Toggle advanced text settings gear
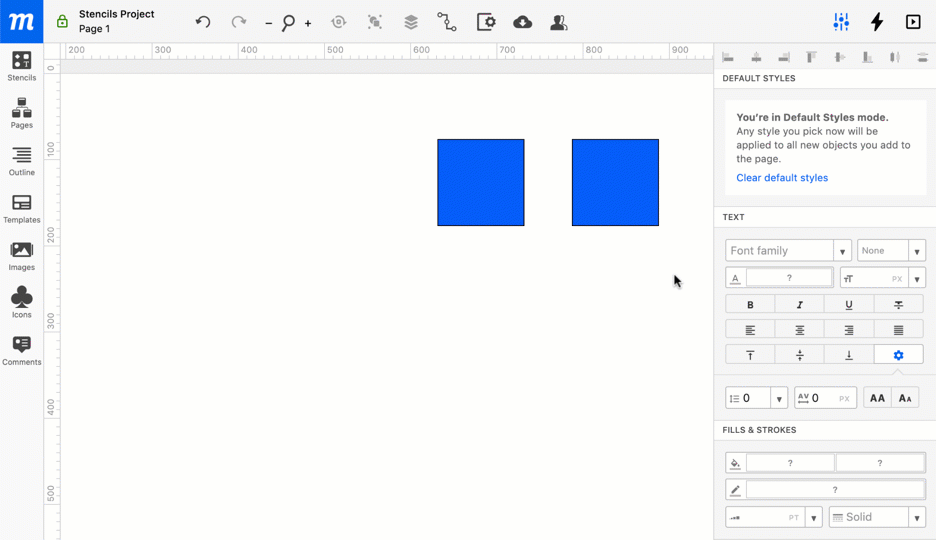The width and height of the screenshot is (936, 540). pyautogui.click(x=898, y=355)
